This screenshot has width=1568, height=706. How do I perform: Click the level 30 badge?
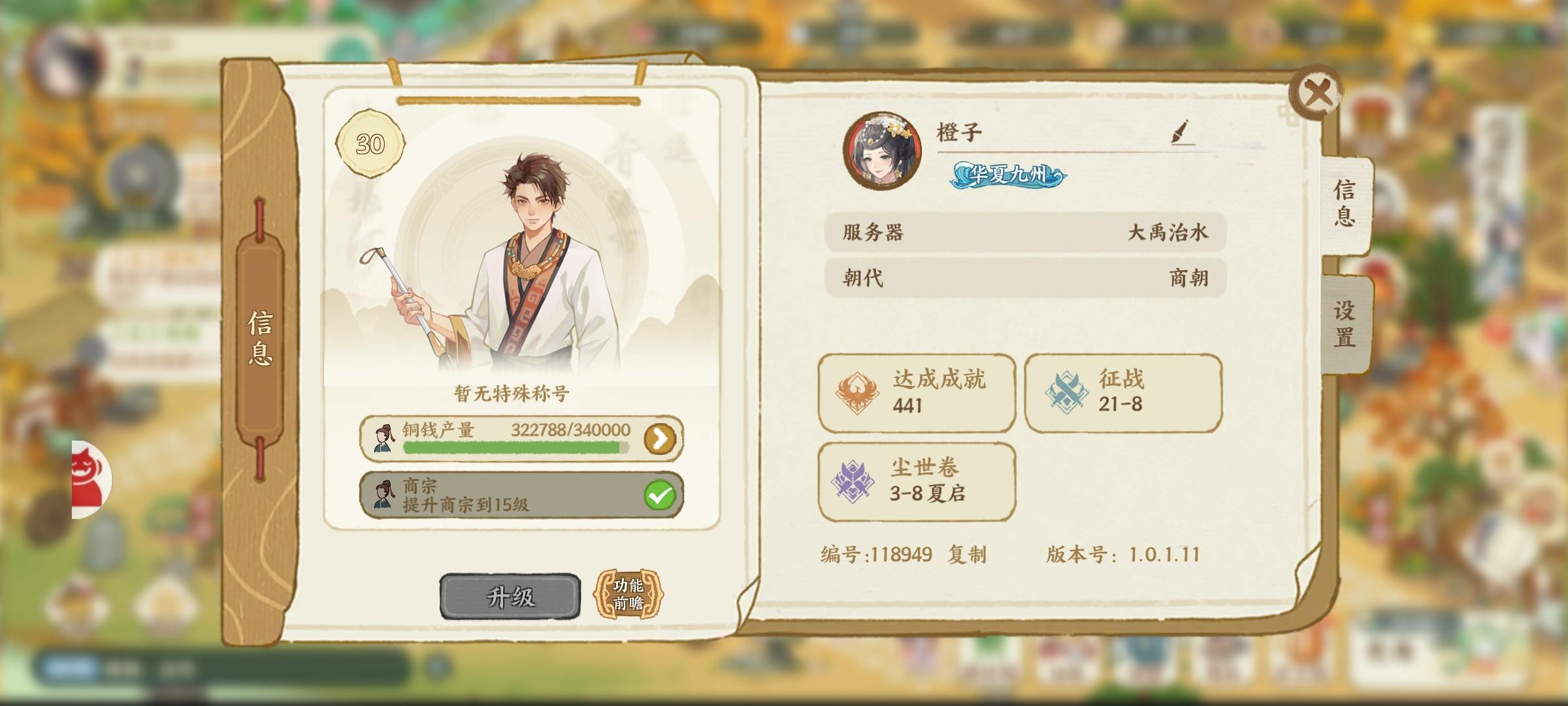(370, 144)
